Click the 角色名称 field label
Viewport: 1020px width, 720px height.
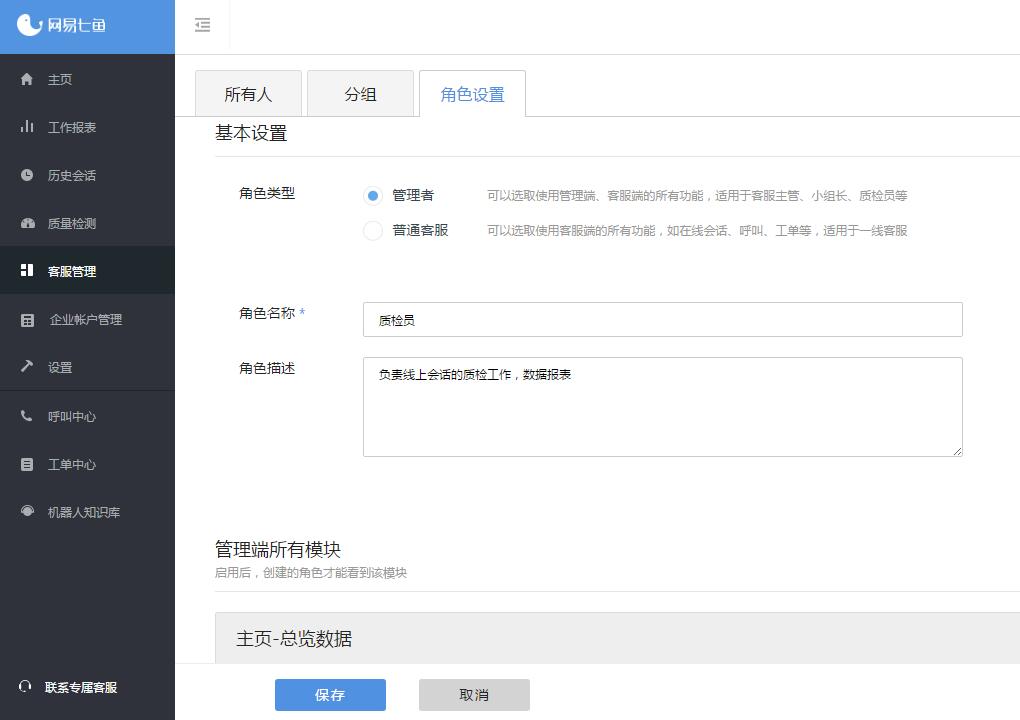(x=267, y=313)
